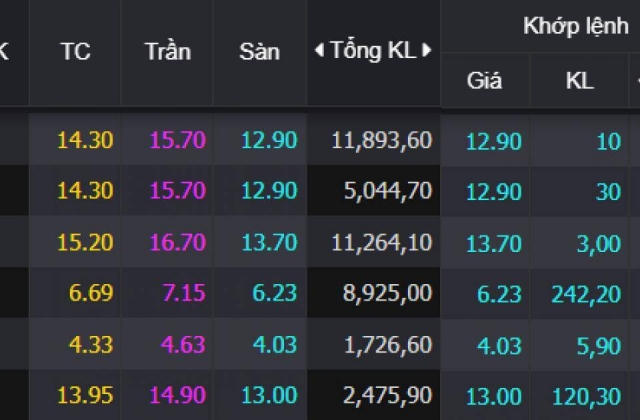Sort by the TC column header

(x=76, y=52)
